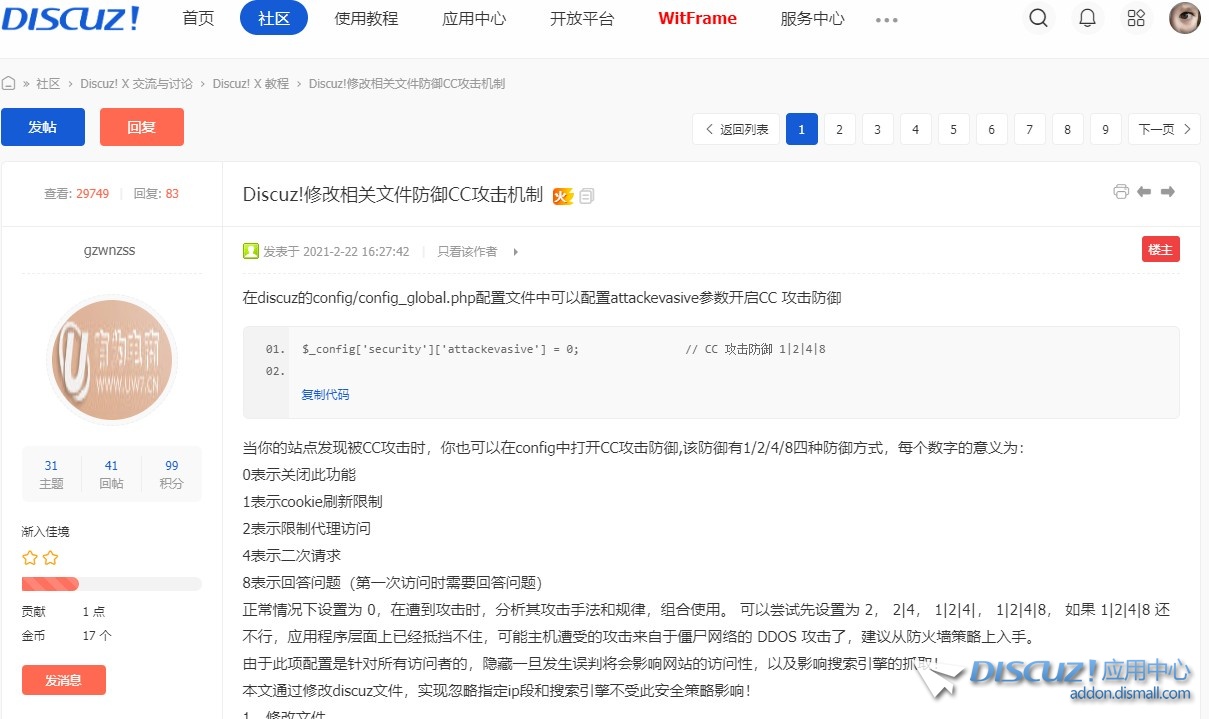Expand the ••• more navigation menu
Screen dimensions: 1209x719
886,19
